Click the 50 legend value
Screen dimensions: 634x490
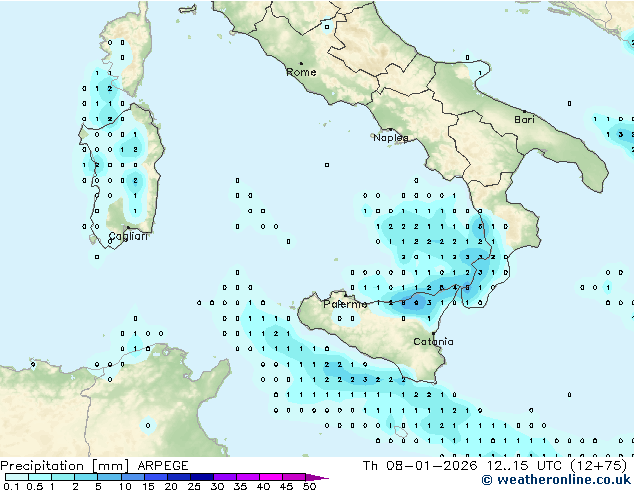click(x=309, y=486)
